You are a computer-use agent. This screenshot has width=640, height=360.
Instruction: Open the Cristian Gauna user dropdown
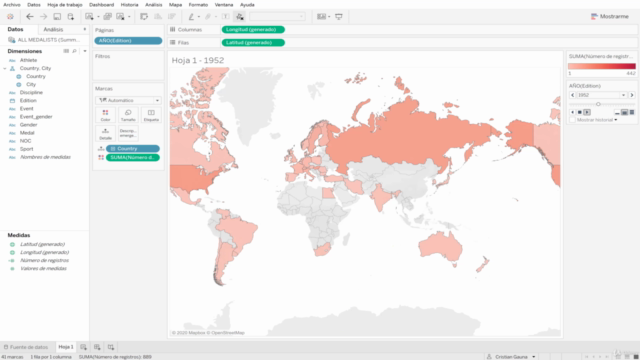(x=511, y=357)
